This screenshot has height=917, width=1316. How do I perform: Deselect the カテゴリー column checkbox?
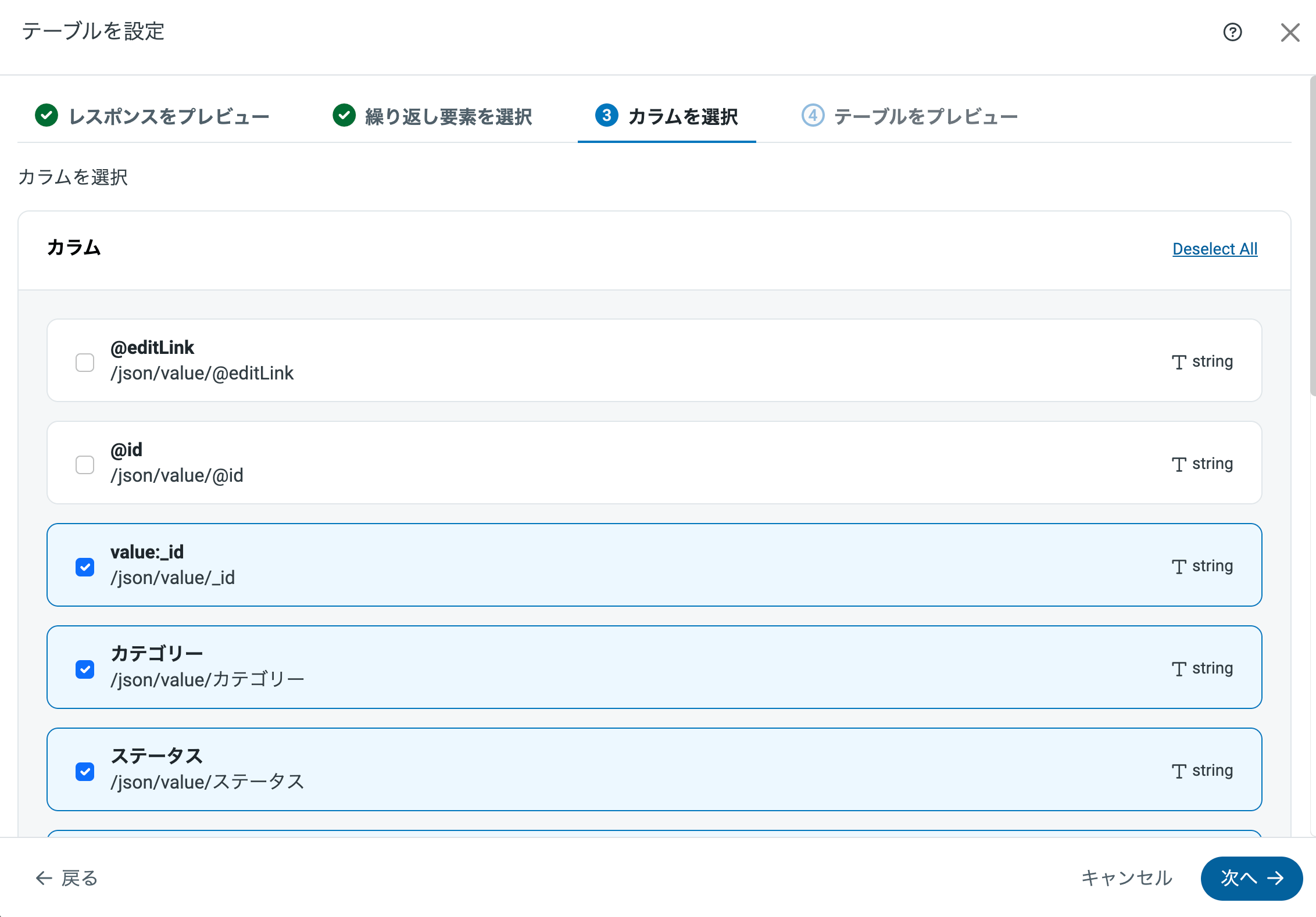(85, 669)
